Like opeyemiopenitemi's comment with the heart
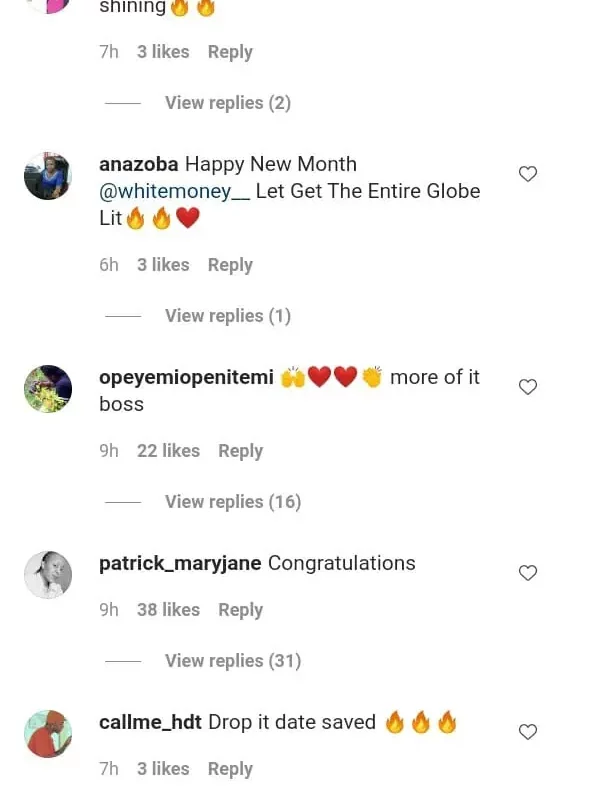The image size is (600, 800). 528,387
